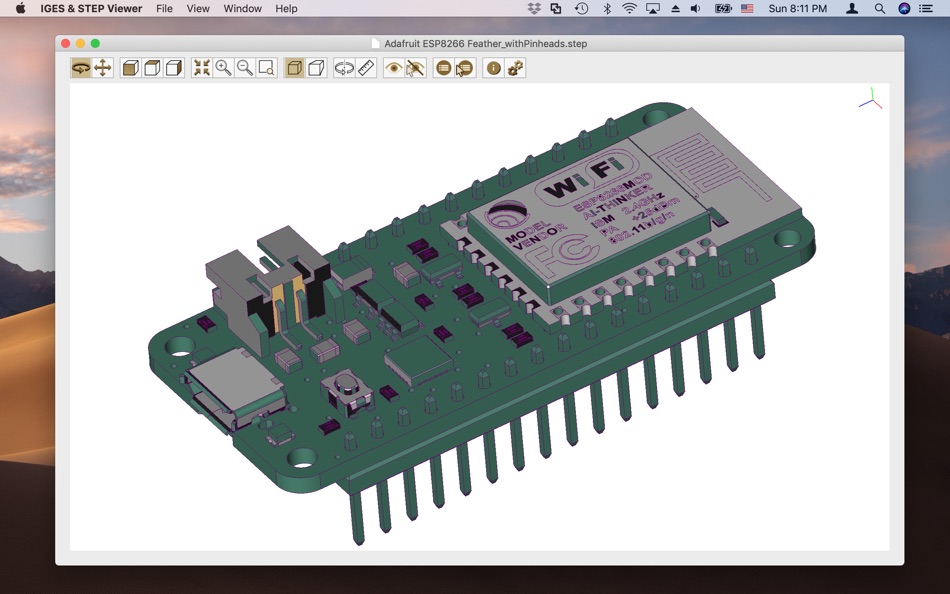The image size is (950, 594).
Task: Open the File menu
Action: pos(164,8)
